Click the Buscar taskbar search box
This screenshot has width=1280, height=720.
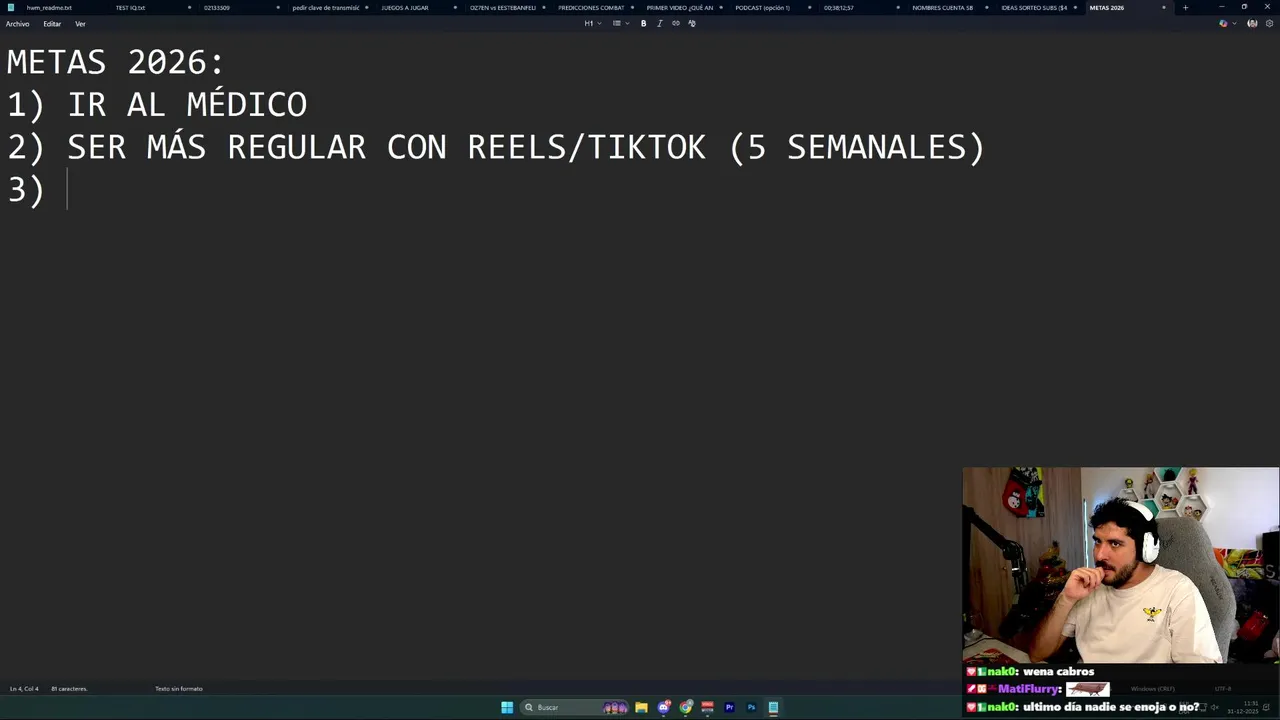[576, 708]
